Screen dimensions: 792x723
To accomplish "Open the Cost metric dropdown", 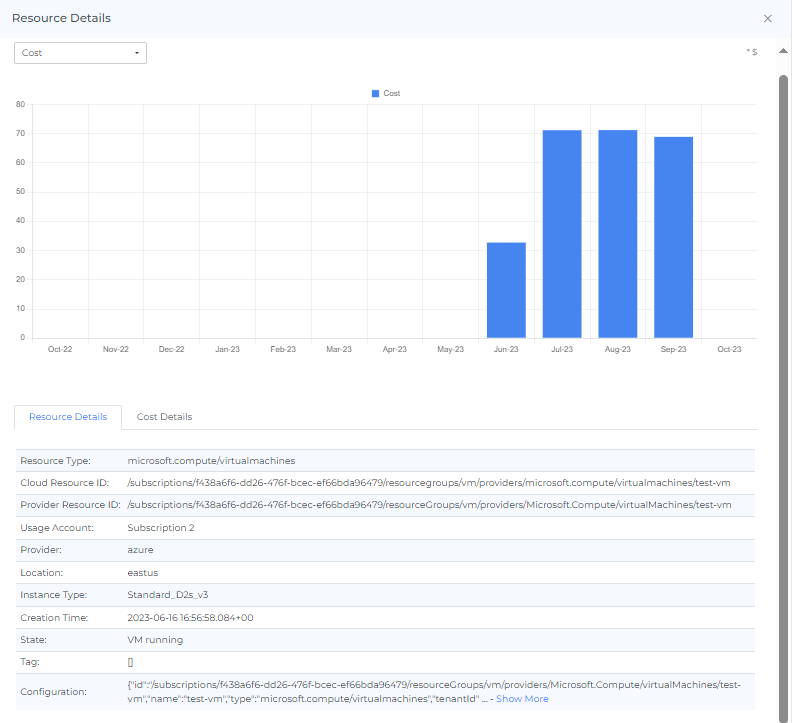I will click(x=80, y=53).
